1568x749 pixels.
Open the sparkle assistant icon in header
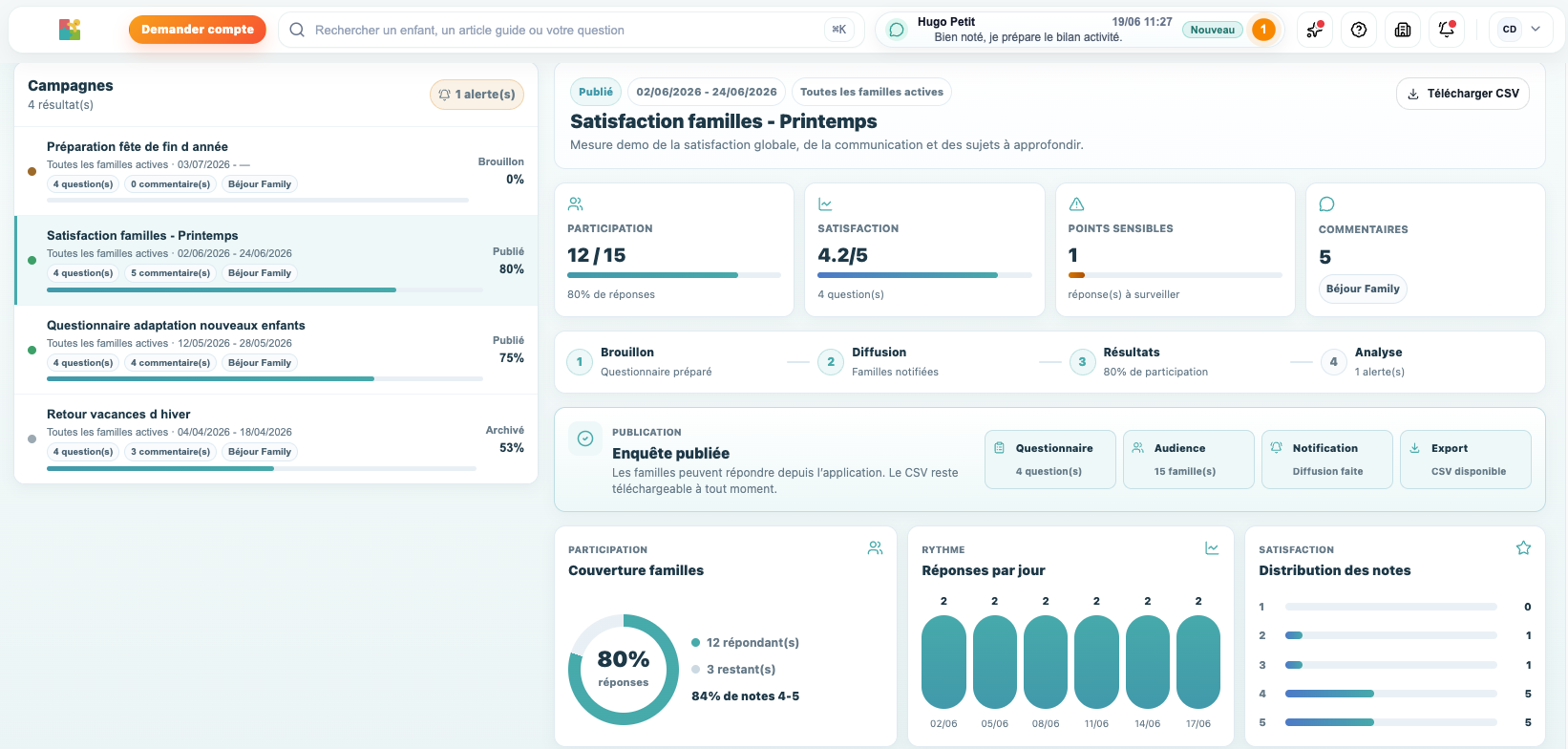(x=1315, y=30)
